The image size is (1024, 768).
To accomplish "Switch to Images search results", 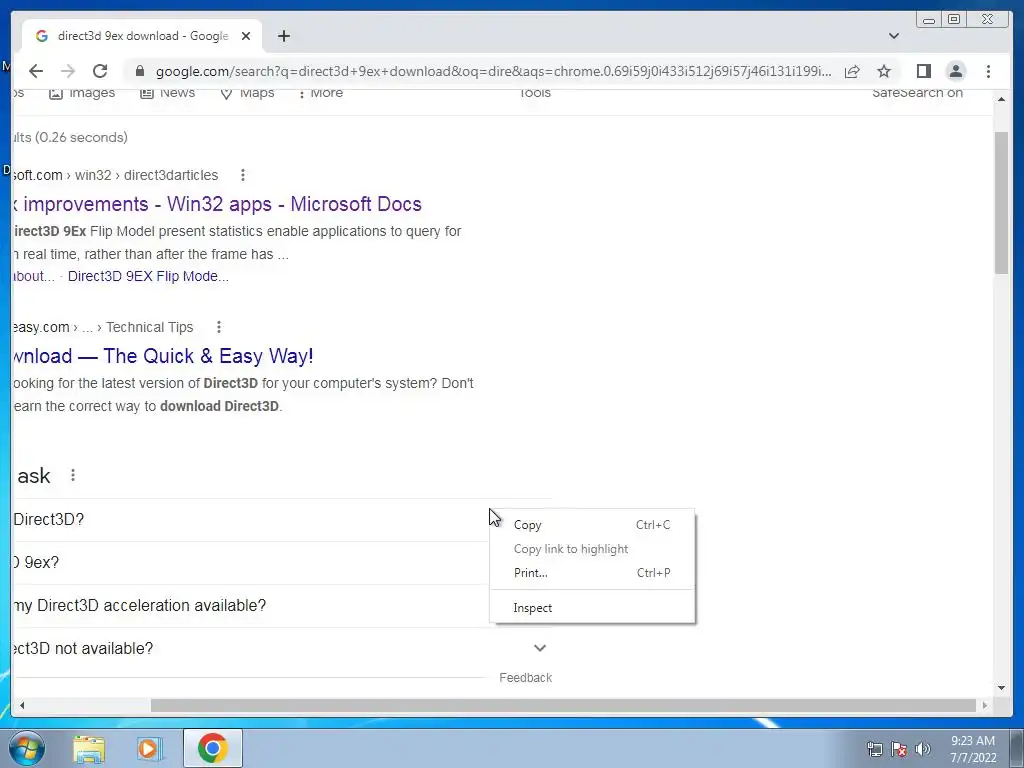I will tap(82, 93).
